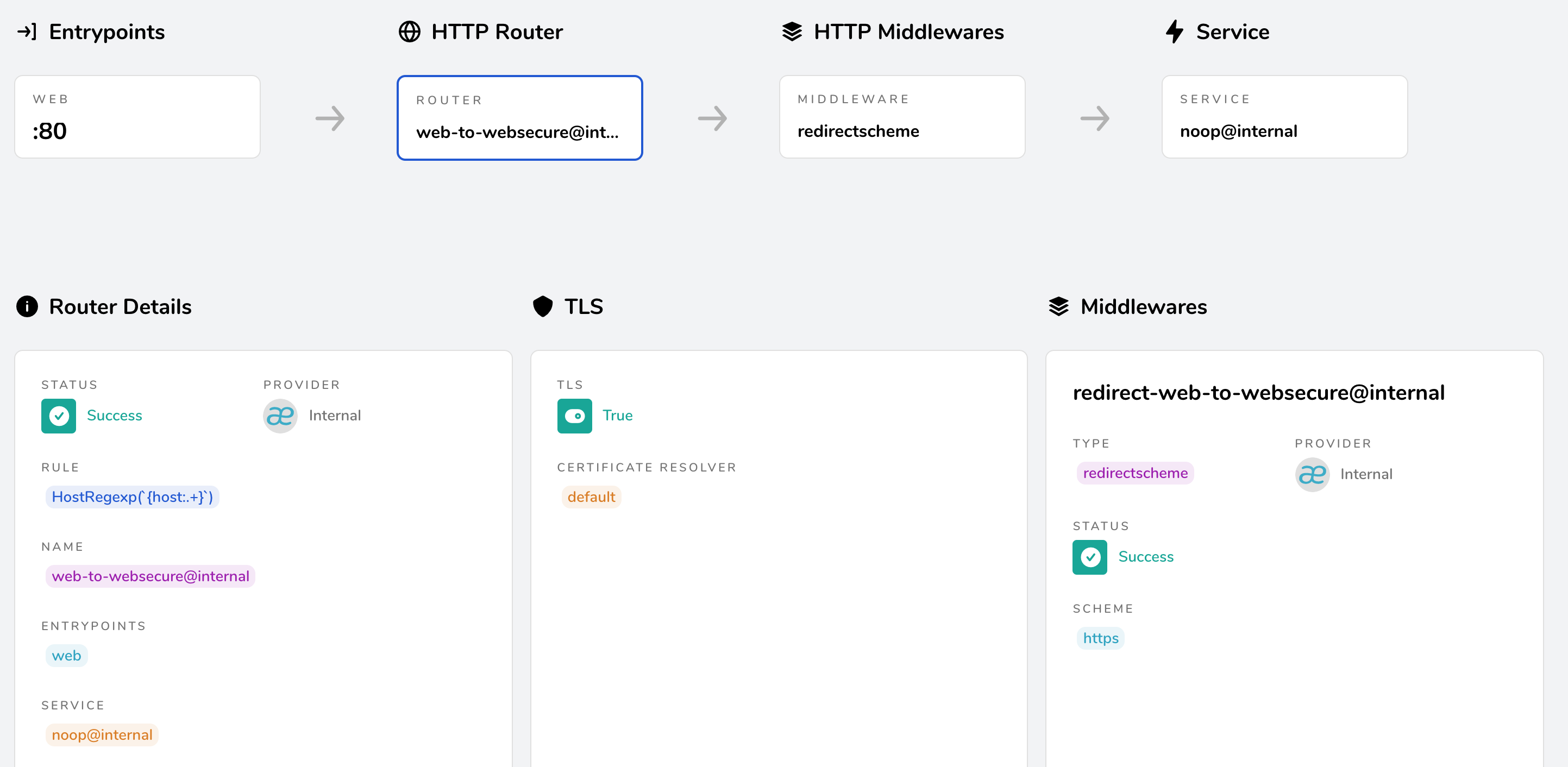Screen dimensions: 1568x767
Task: Click the Service heading text
Action: tap(1233, 32)
